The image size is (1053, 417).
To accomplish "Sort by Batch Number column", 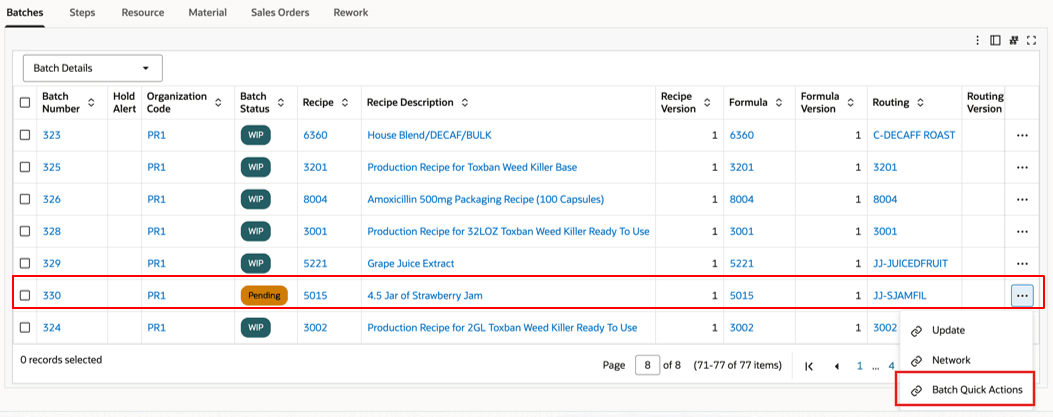I will 91,103.
